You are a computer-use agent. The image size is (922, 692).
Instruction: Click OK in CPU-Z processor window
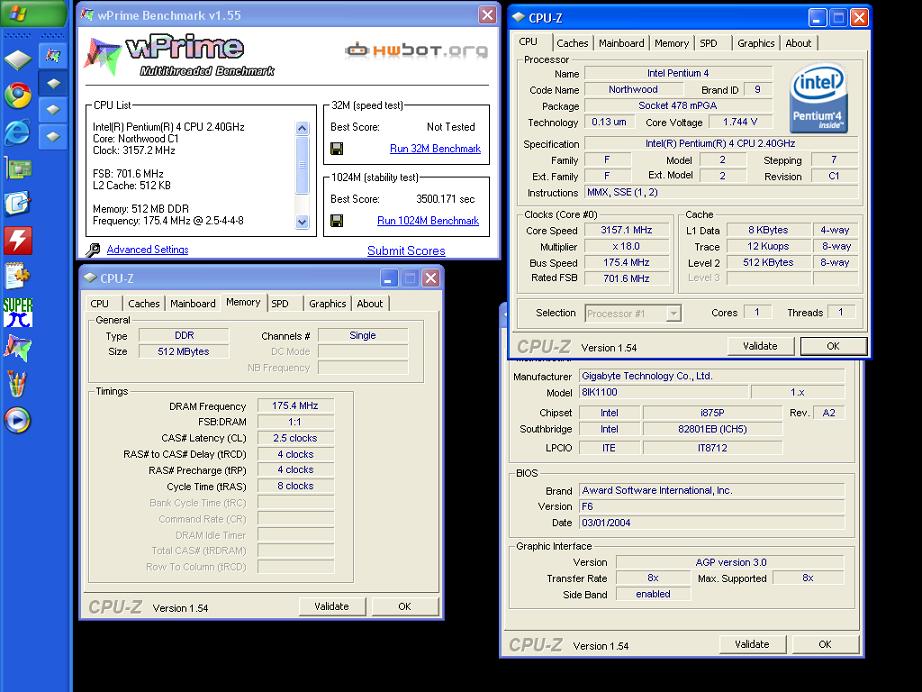833,346
